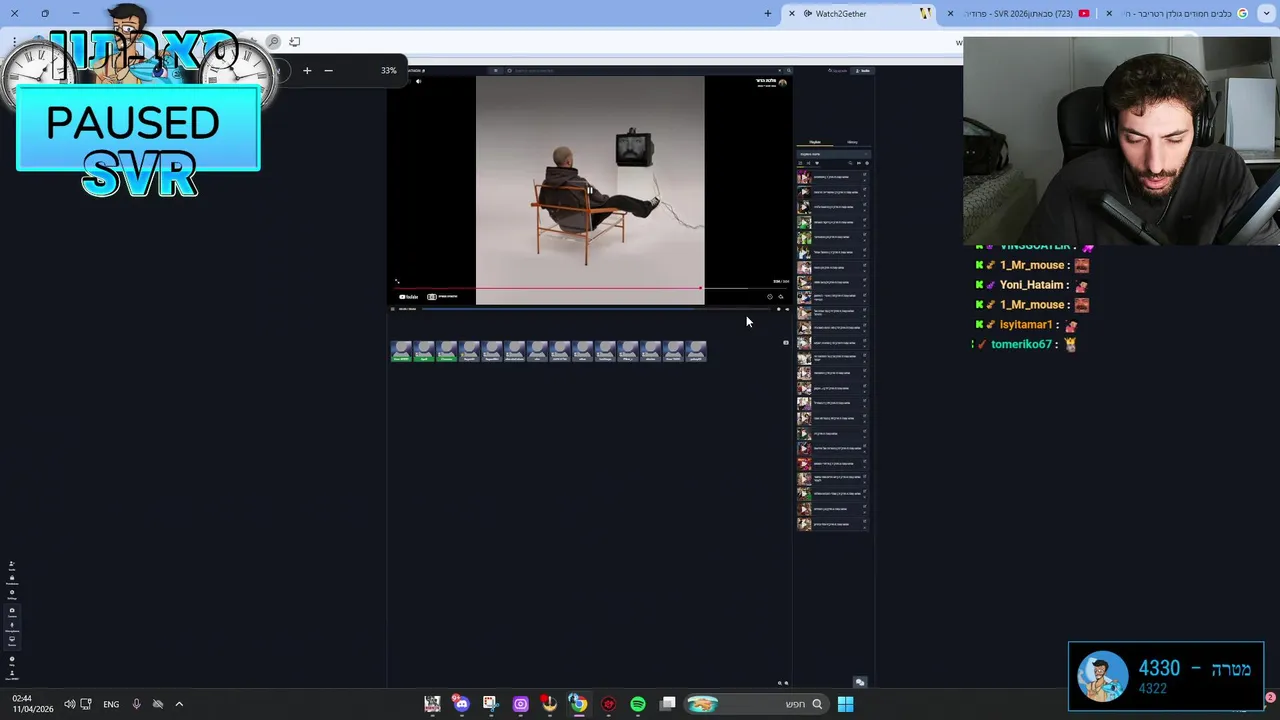Click the channel avatar in the player corner
Viewport: 1280px width, 720px height.
pos(781,83)
